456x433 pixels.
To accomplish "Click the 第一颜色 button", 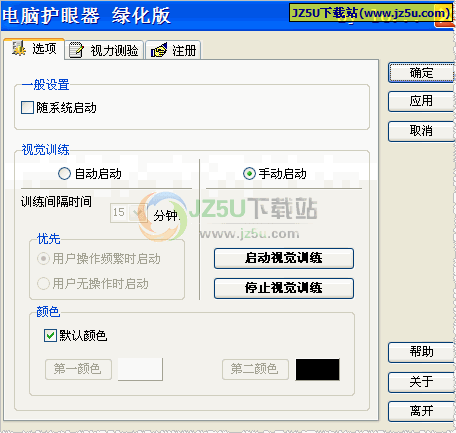I will [x=78, y=369].
